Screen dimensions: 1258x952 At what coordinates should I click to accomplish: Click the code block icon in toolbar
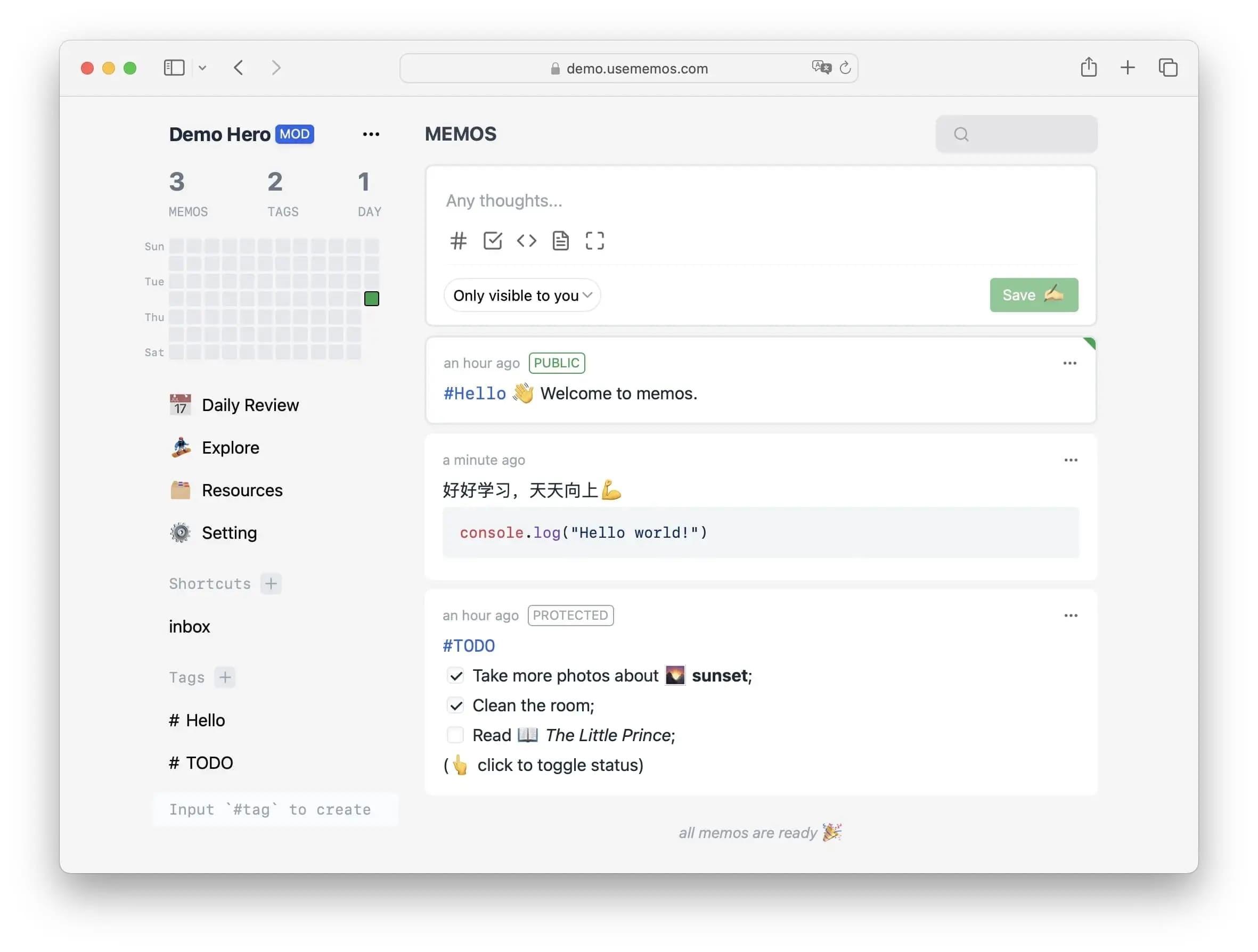coord(526,240)
